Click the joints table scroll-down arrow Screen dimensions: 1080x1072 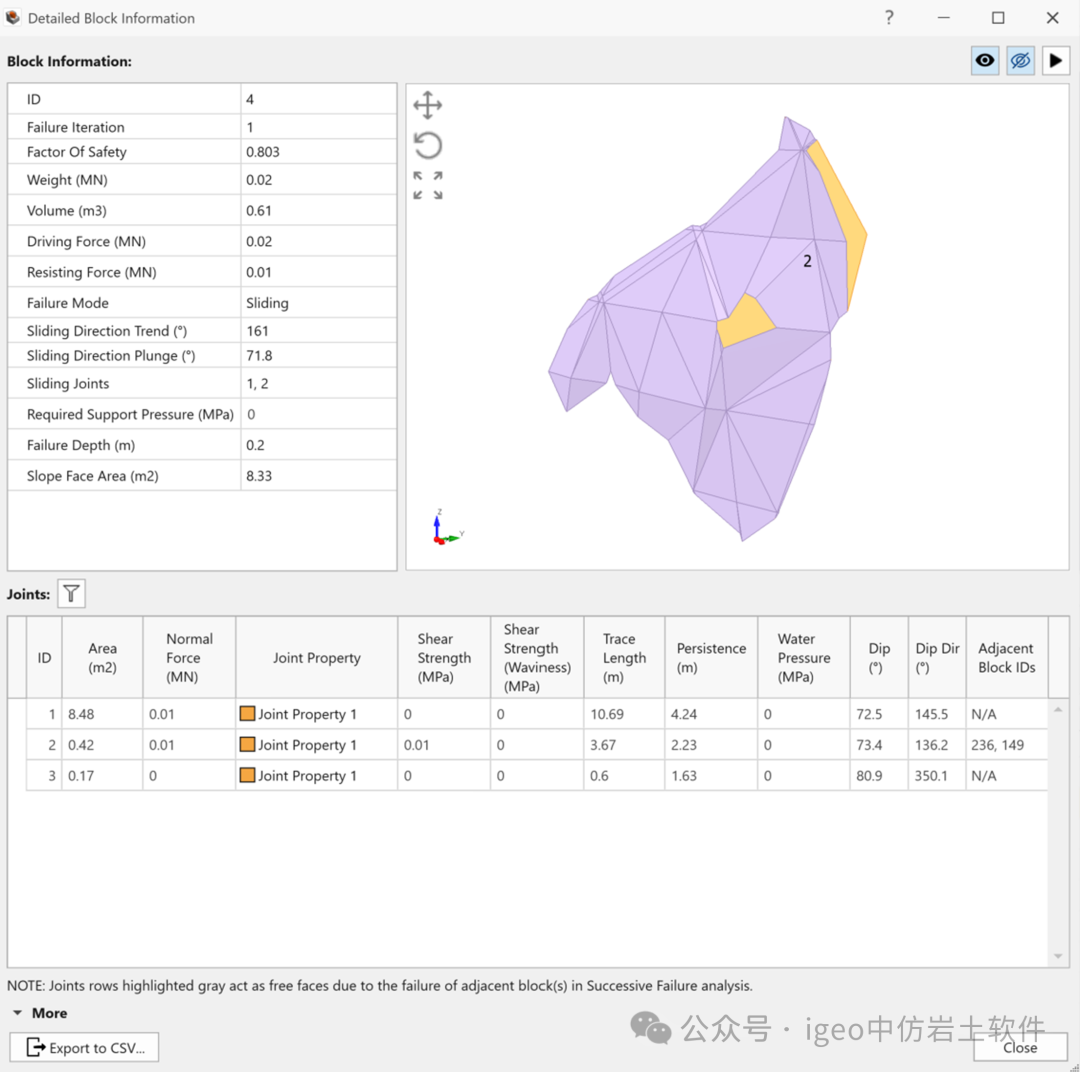(x=1058, y=957)
